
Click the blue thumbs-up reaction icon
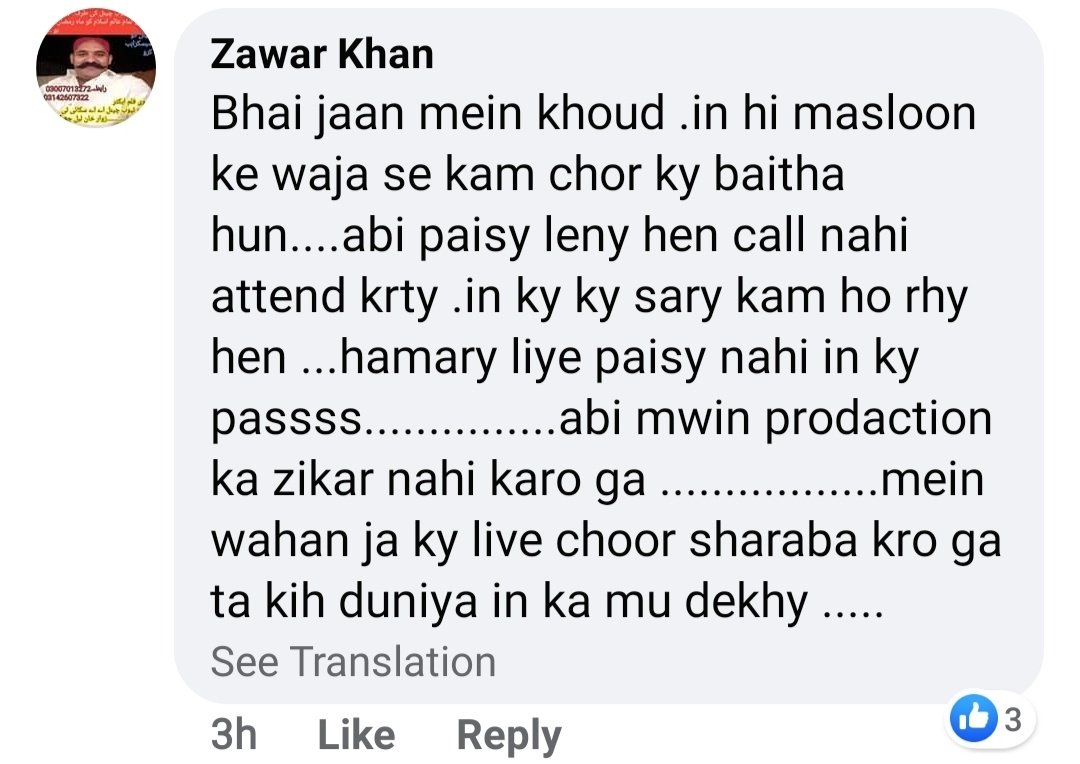coord(973,719)
